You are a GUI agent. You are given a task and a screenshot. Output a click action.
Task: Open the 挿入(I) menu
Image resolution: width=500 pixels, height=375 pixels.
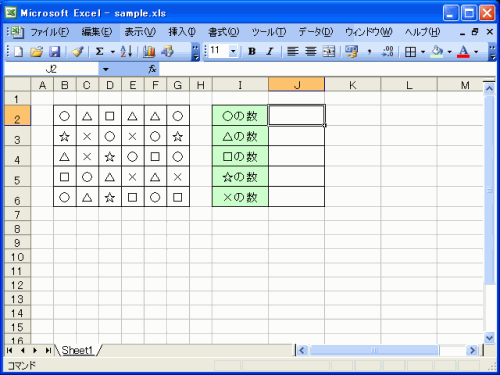click(182, 32)
